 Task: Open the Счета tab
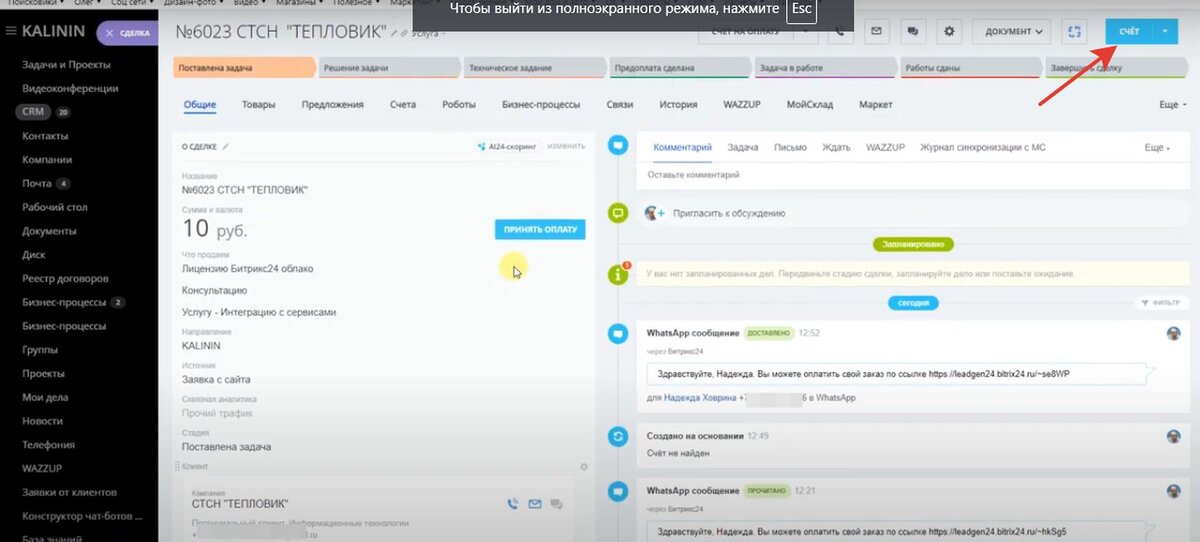(403, 104)
